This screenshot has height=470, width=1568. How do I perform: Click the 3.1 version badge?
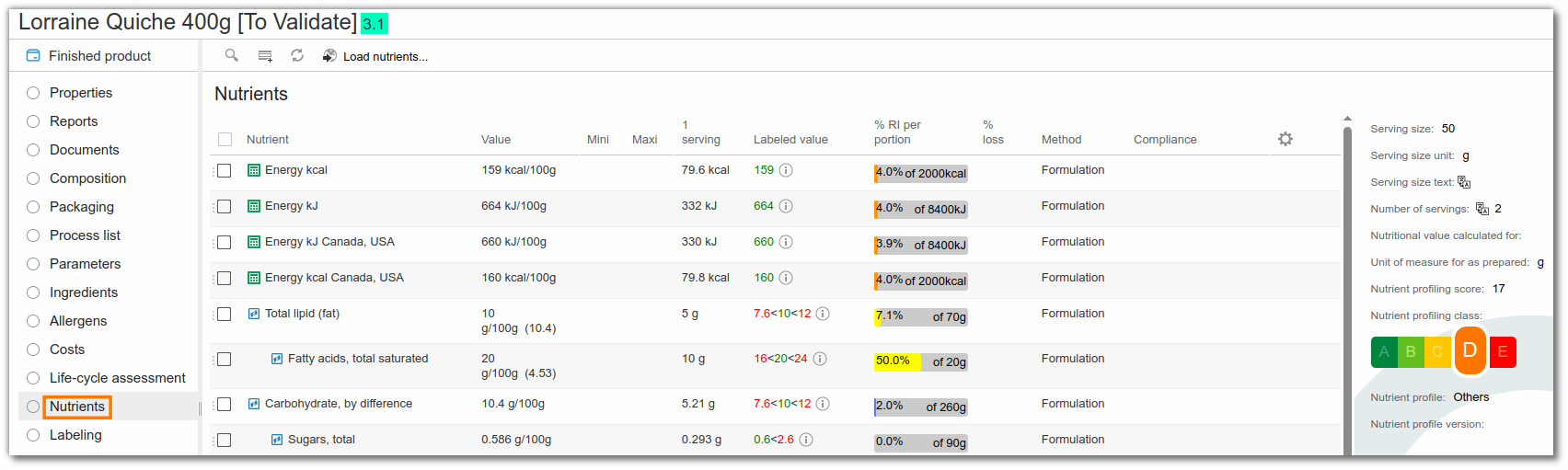click(374, 24)
